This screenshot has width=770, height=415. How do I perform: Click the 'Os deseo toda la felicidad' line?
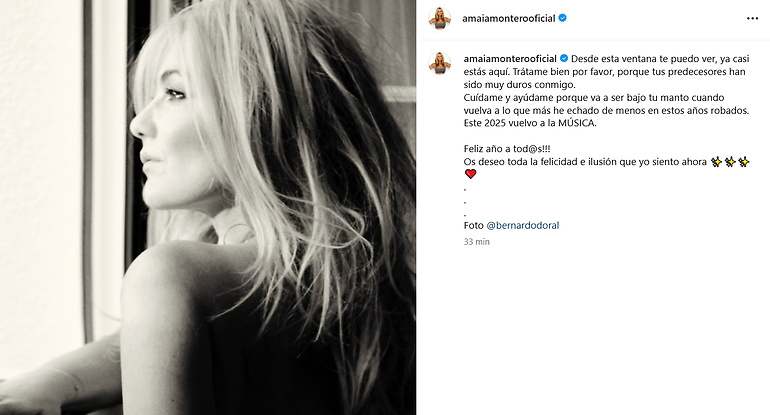[585, 162]
